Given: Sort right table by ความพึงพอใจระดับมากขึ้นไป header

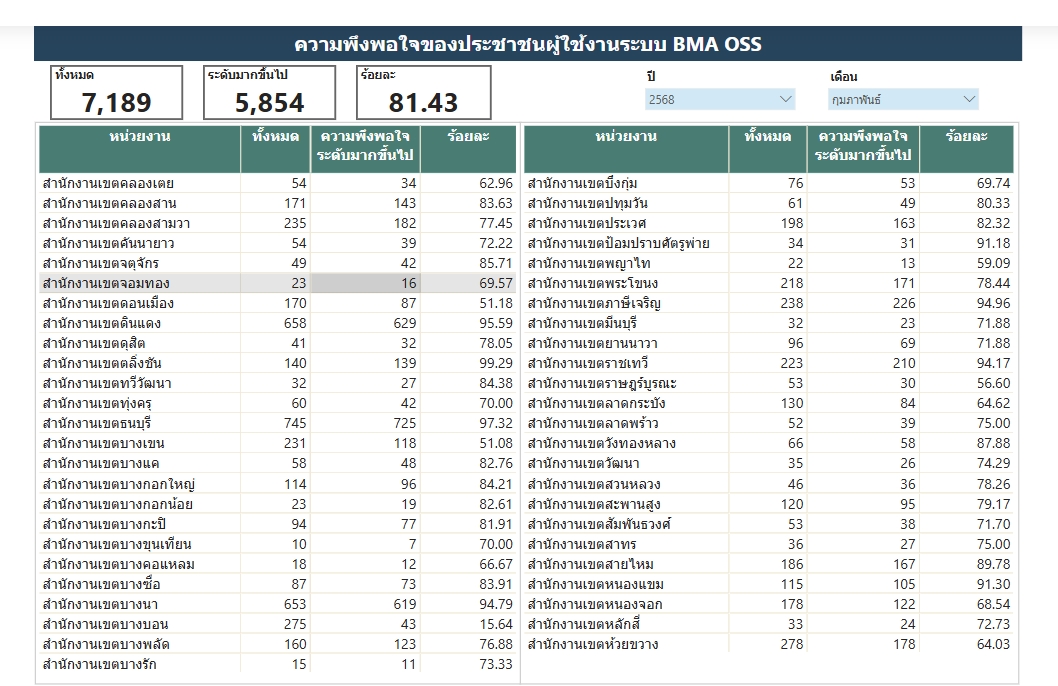Looking at the screenshot, I should point(863,148).
